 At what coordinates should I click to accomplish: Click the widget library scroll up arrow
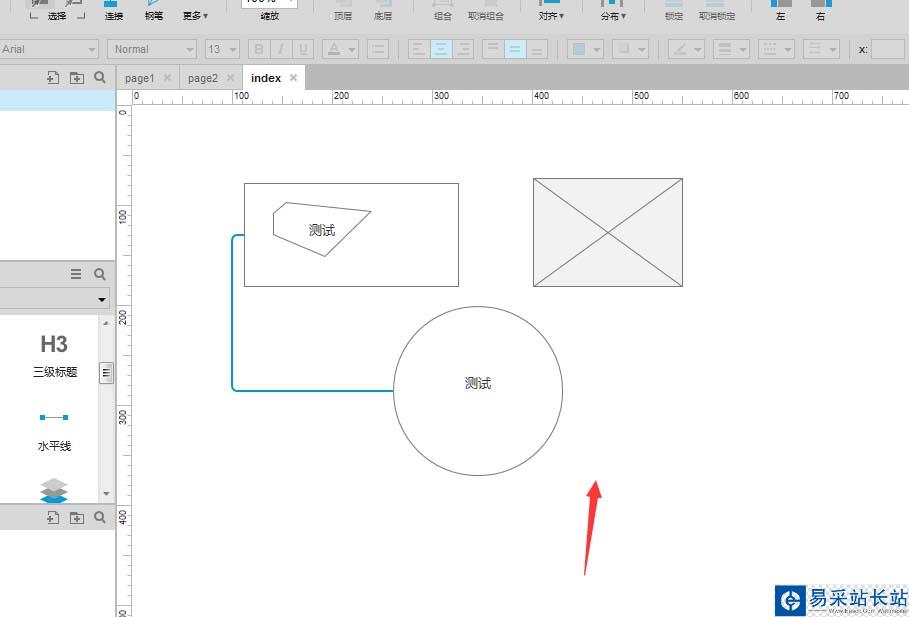pyautogui.click(x=106, y=323)
